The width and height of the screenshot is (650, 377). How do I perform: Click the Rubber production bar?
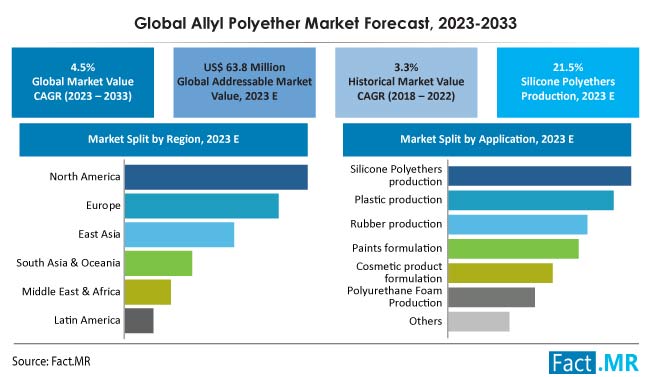(x=518, y=224)
